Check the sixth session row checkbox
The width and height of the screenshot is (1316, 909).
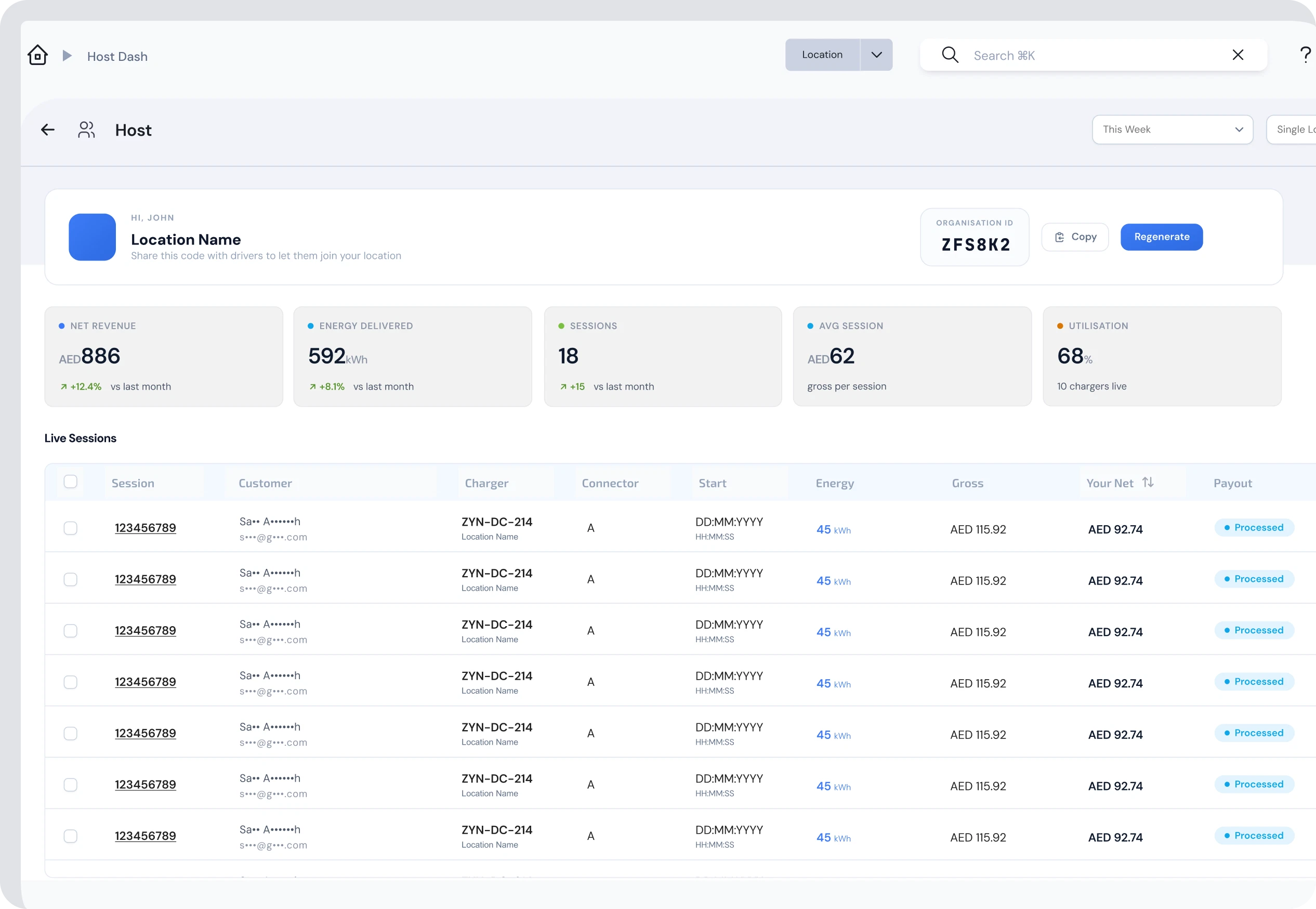pyautogui.click(x=71, y=785)
